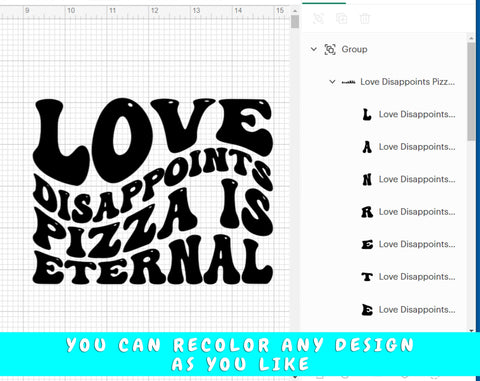Select the T letter layer row
Viewport: 480px width, 381px height.
(x=409, y=277)
